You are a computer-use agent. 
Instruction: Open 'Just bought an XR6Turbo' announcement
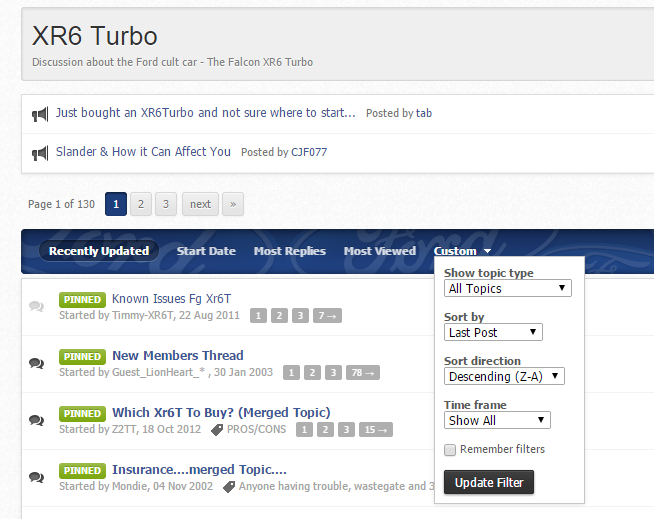click(x=206, y=113)
